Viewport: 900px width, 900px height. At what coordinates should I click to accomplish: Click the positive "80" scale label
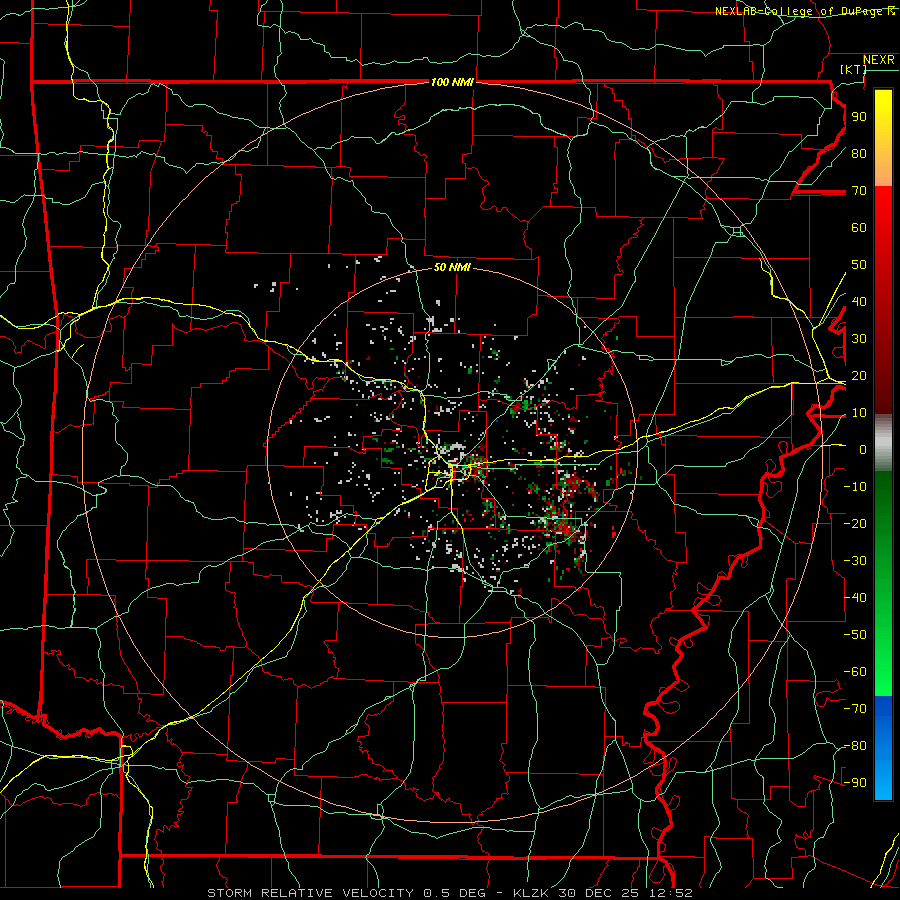pyautogui.click(x=859, y=154)
